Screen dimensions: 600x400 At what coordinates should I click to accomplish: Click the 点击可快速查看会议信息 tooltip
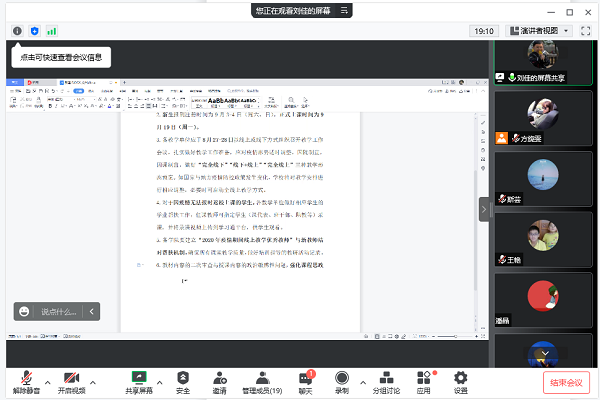coord(61,57)
